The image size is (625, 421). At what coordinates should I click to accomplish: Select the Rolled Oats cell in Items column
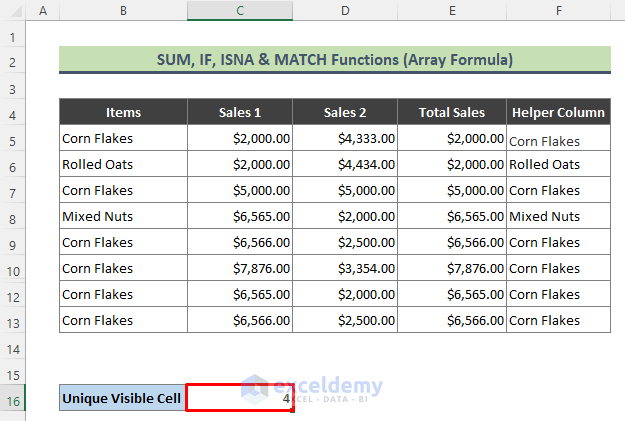coord(123,164)
